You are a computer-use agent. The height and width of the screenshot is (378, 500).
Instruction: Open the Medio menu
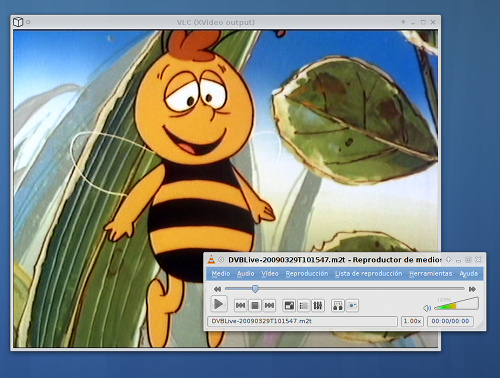[221, 274]
